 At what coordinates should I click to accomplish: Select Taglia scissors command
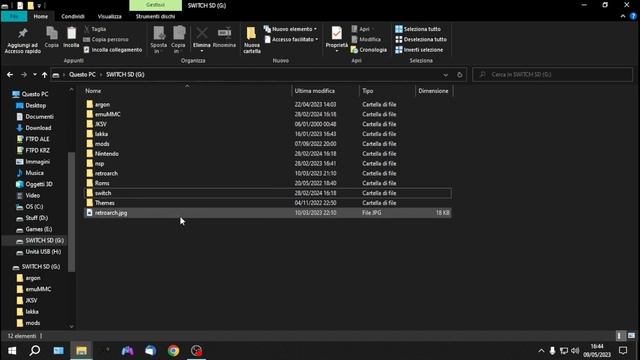tap(95, 29)
